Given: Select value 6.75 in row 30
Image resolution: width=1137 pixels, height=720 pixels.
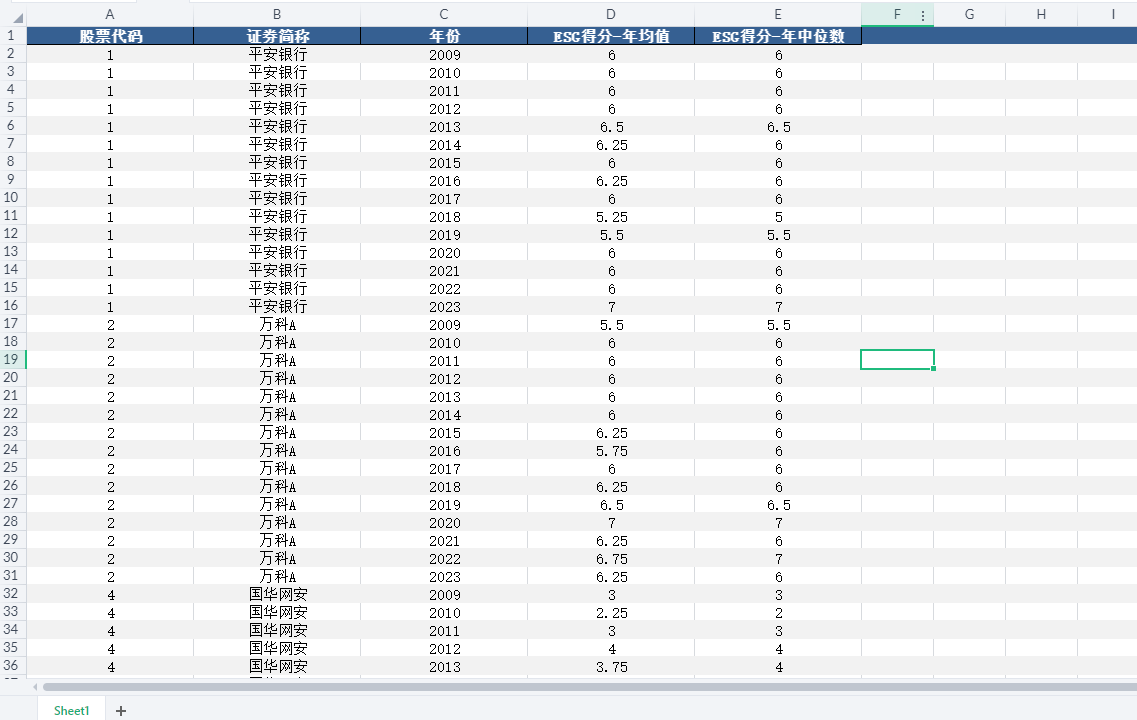Looking at the screenshot, I should tap(611, 559).
